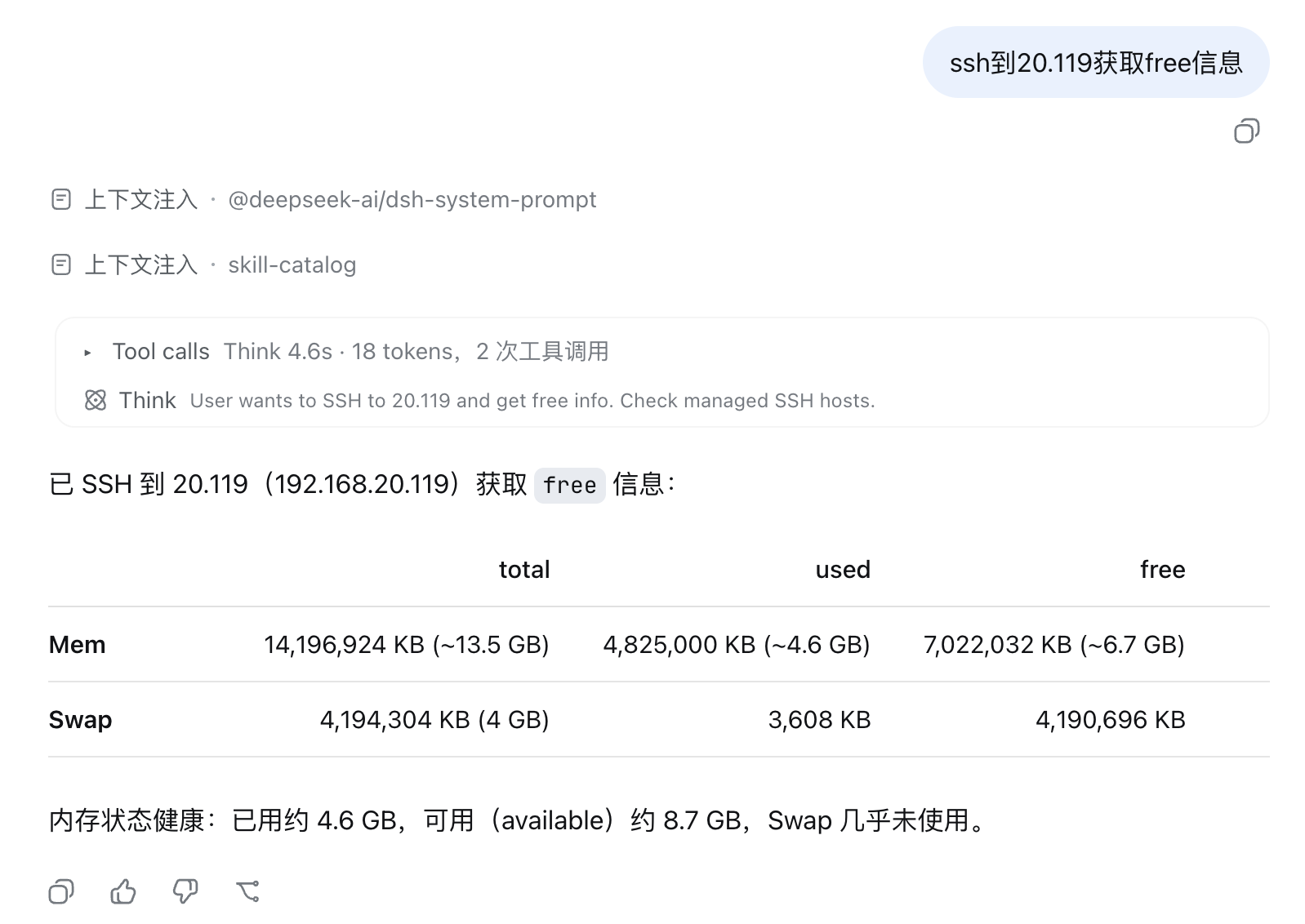The height and width of the screenshot is (924, 1305).
Task: Give thumbs down to the response
Action: coord(185,891)
